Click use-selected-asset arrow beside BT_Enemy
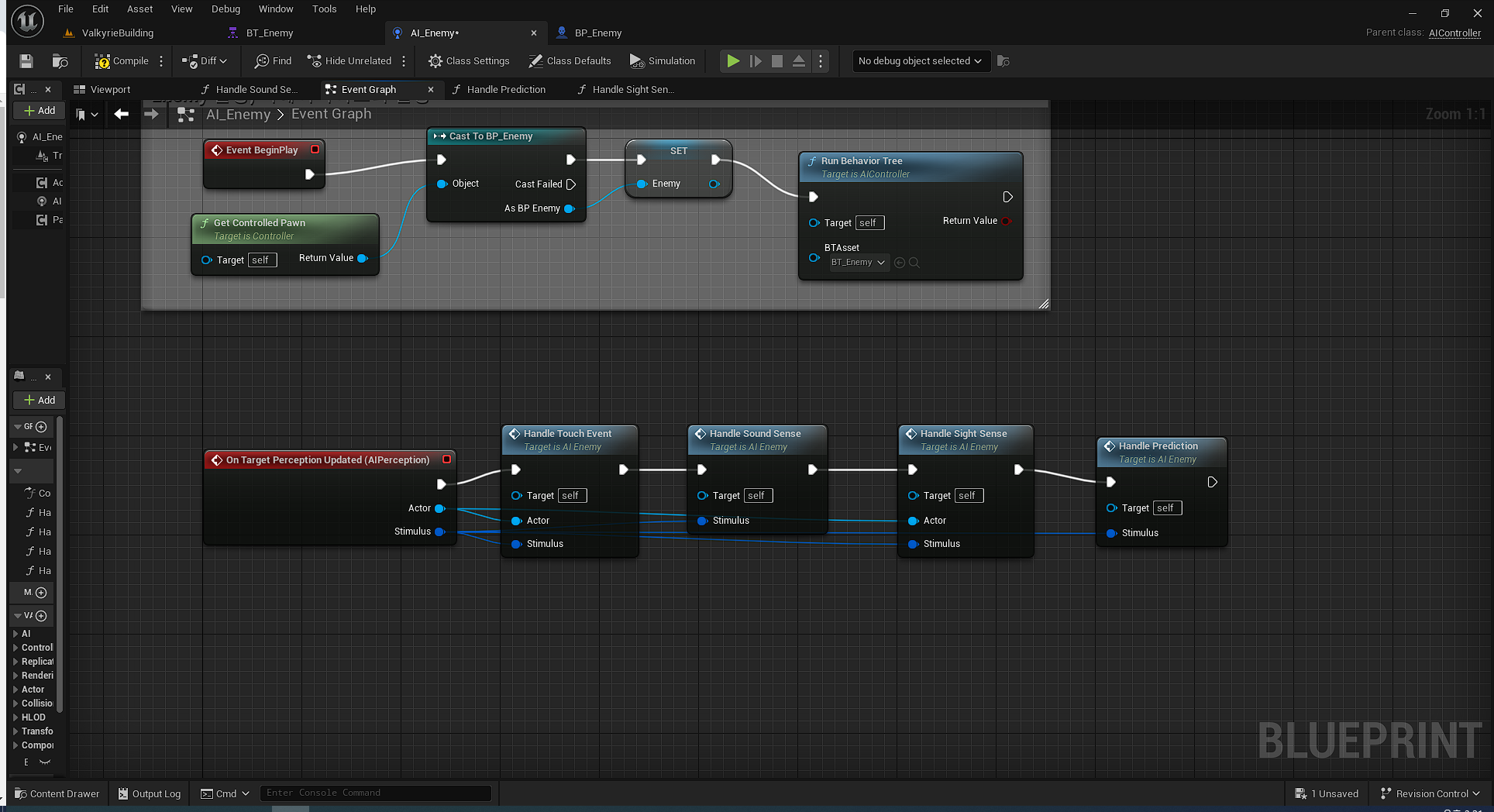This screenshot has height=812, width=1494. [900, 263]
